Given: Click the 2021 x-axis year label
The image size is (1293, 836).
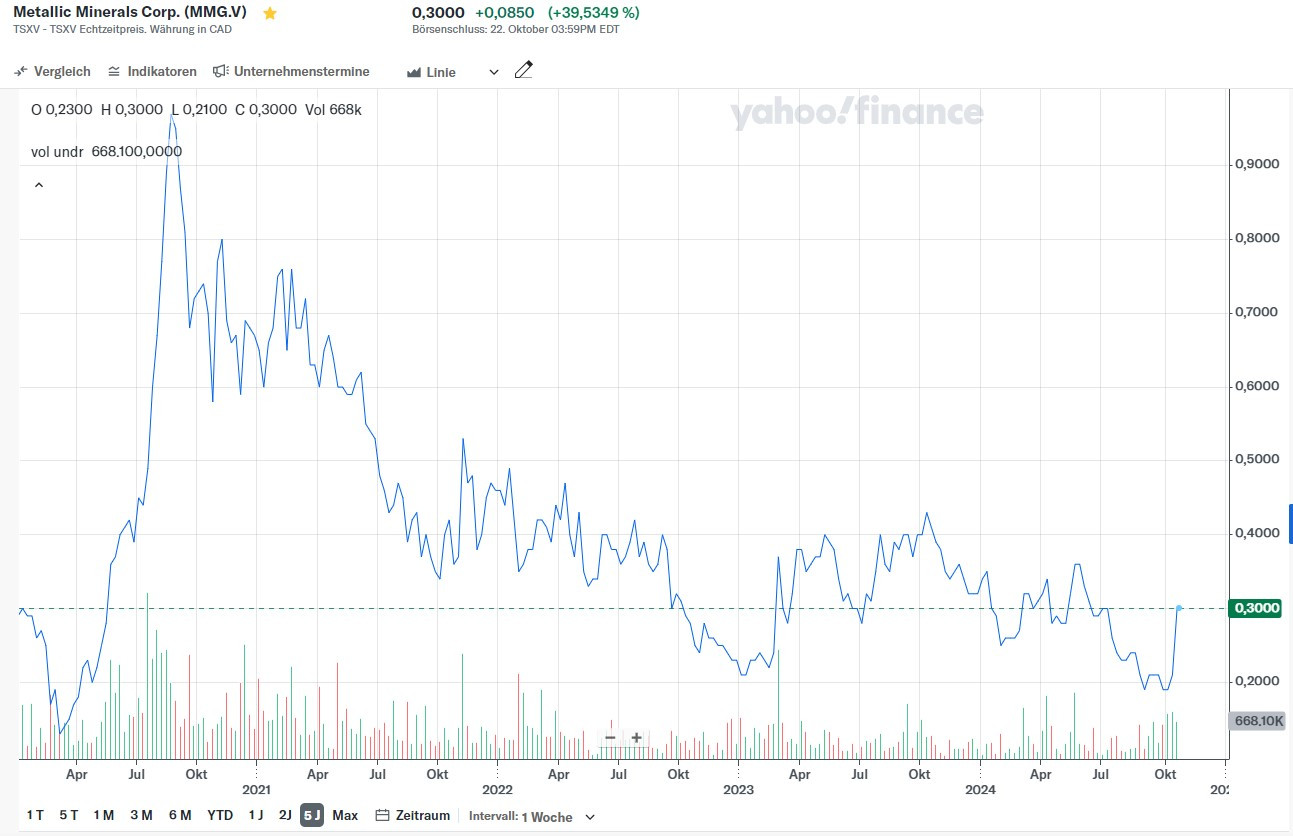Looking at the screenshot, I should coord(257,790).
